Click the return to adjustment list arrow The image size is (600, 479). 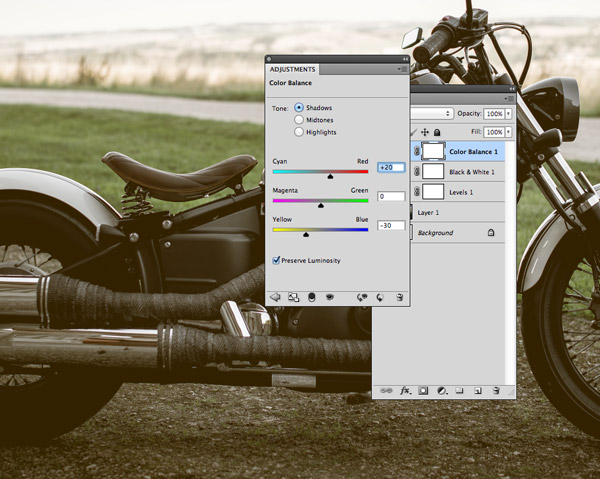tap(275, 297)
